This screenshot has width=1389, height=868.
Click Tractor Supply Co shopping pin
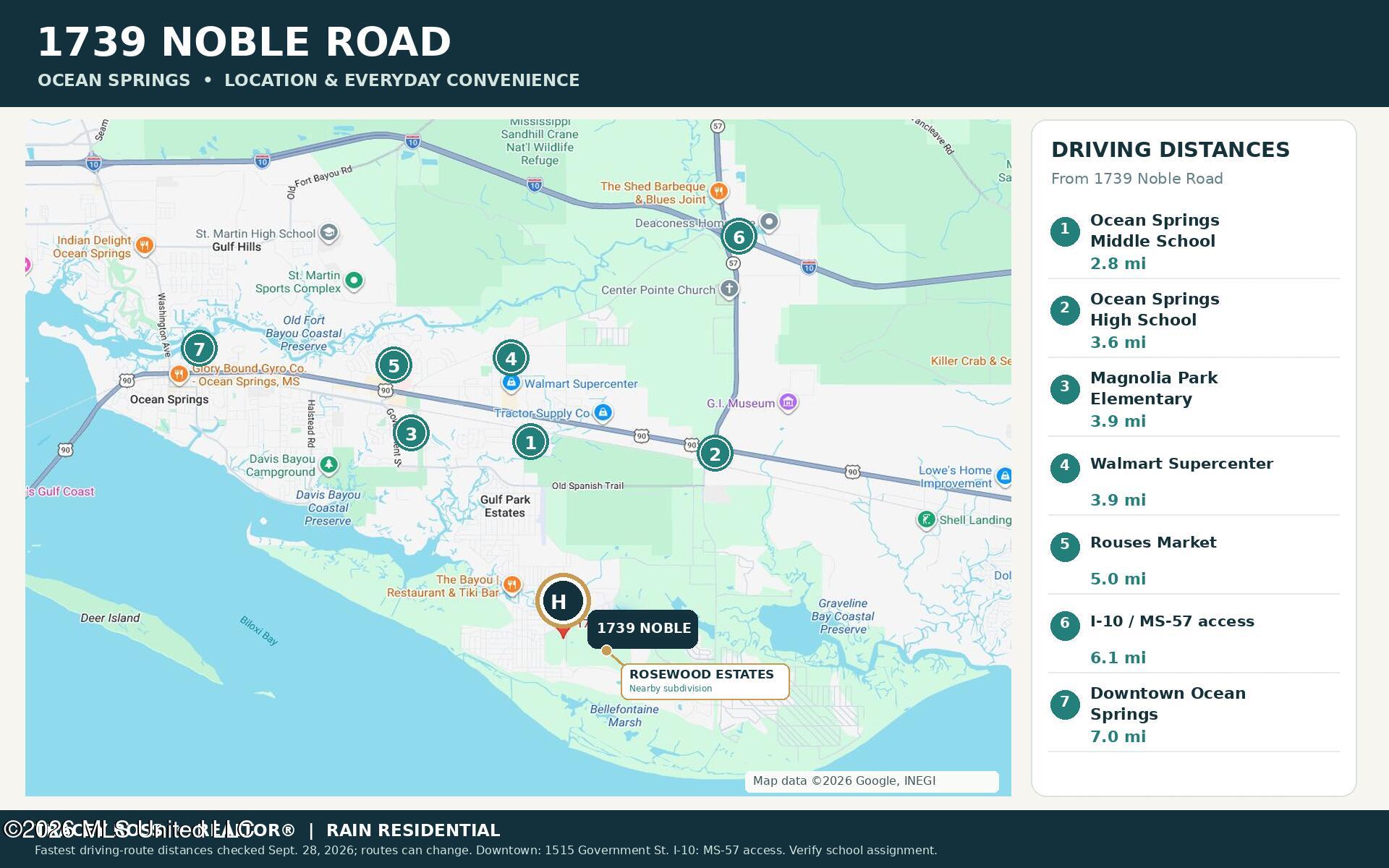pyautogui.click(x=603, y=412)
